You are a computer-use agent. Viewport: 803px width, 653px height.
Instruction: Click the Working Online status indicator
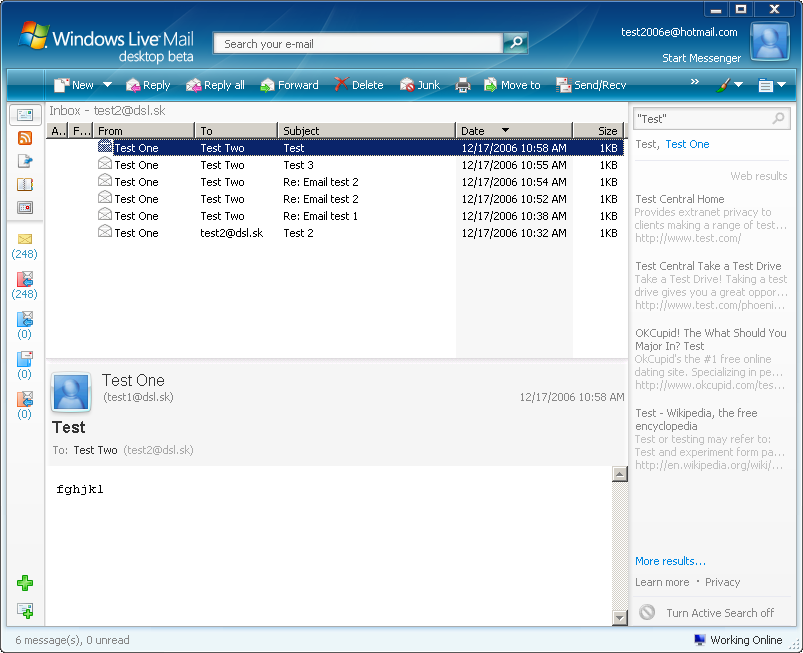pyautogui.click(x=738, y=640)
